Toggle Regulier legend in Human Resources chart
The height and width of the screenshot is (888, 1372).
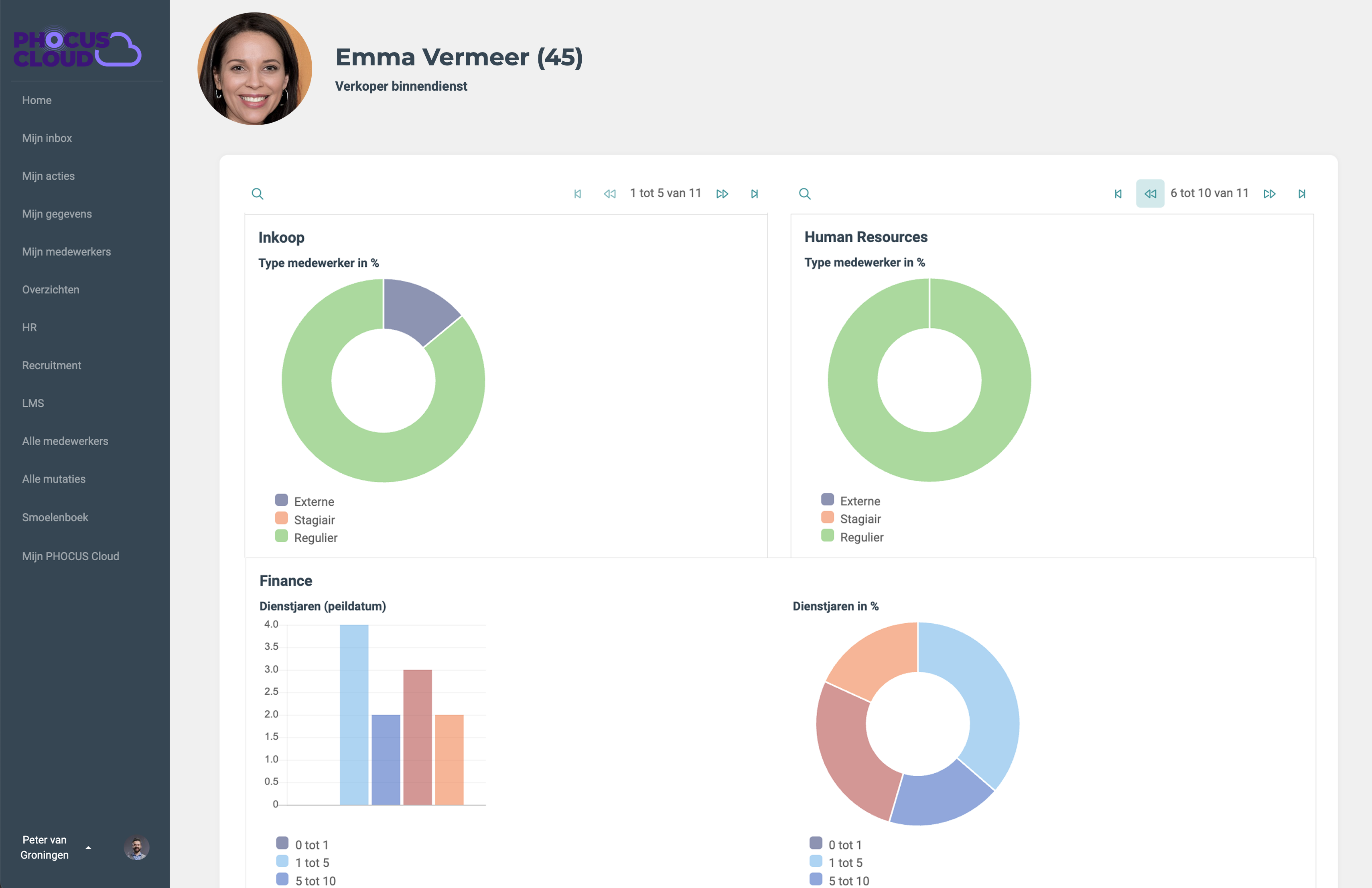point(852,537)
